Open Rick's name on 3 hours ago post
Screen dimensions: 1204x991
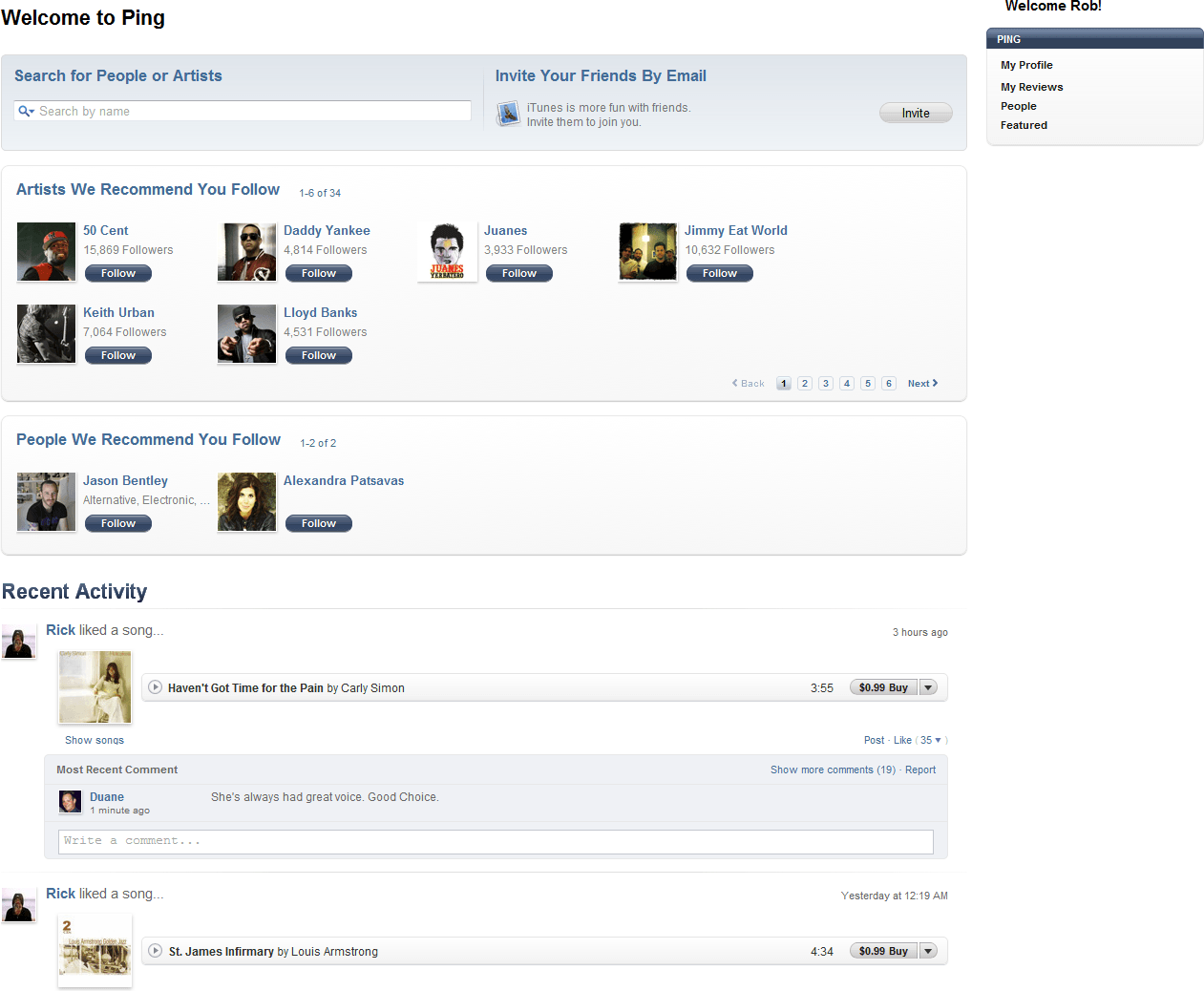[x=60, y=630]
